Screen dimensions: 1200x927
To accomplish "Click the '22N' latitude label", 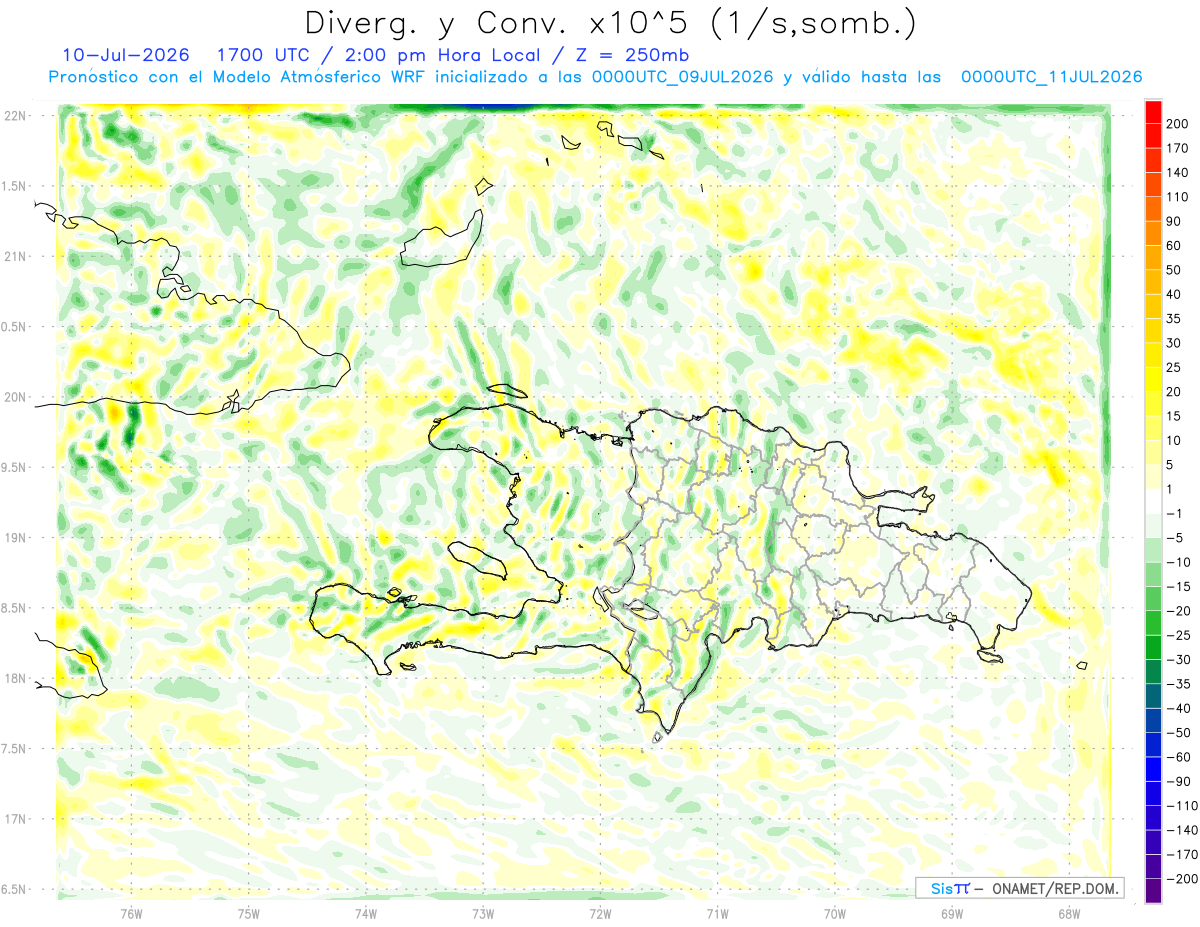I will click(x=17, y=116).
